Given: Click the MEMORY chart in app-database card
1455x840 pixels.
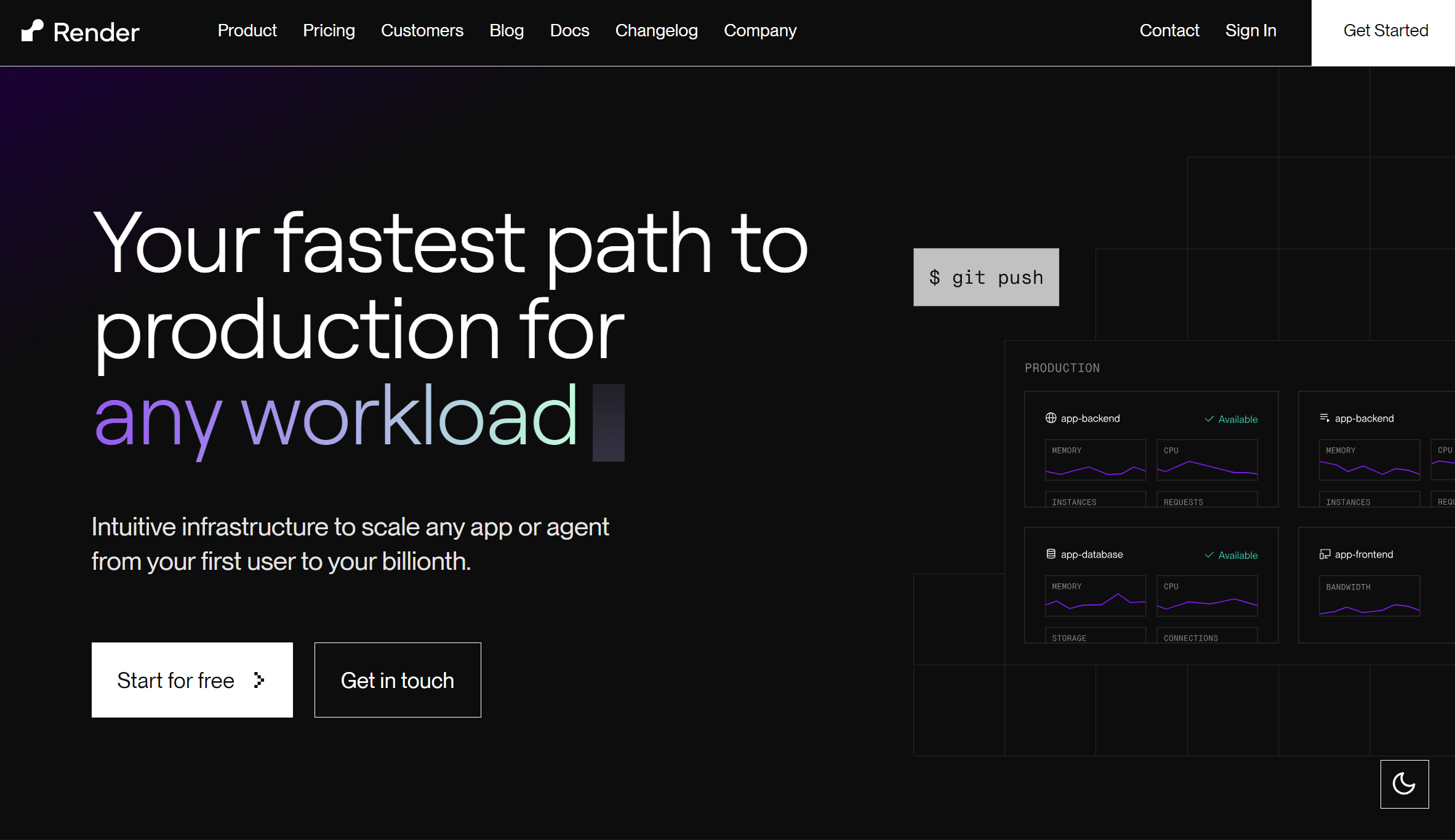Looking at the screenshot, I should pyautogui.click(x=1096, y=596).
